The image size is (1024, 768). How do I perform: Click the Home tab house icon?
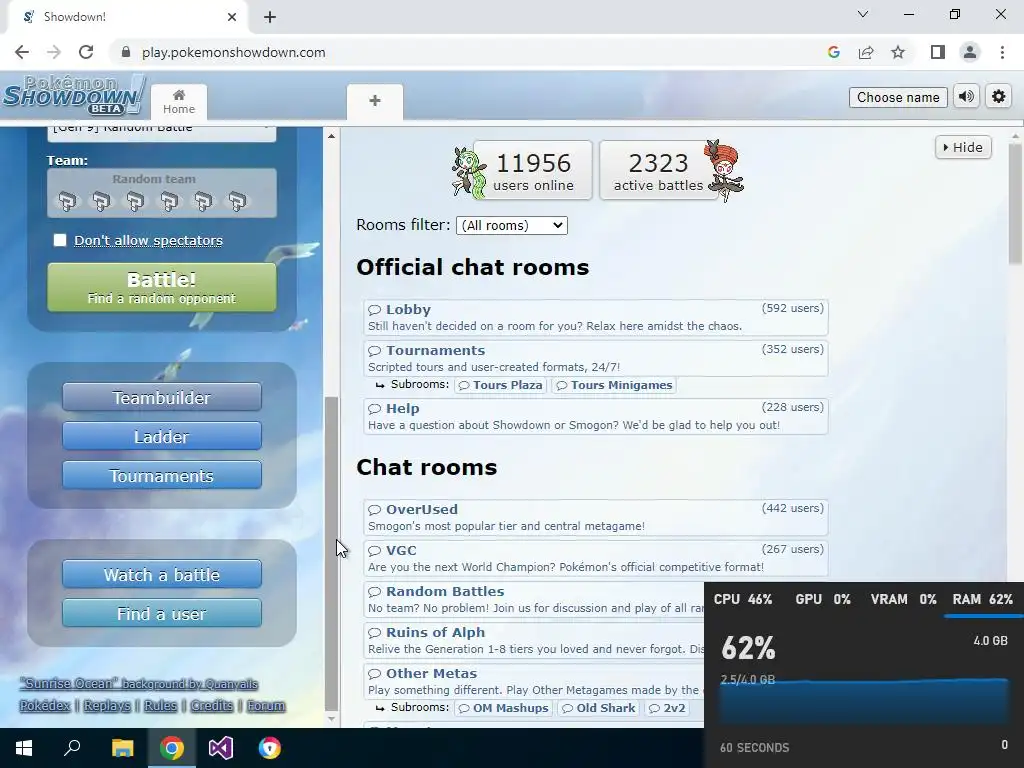pyautogui.click(x=179, y=95)
